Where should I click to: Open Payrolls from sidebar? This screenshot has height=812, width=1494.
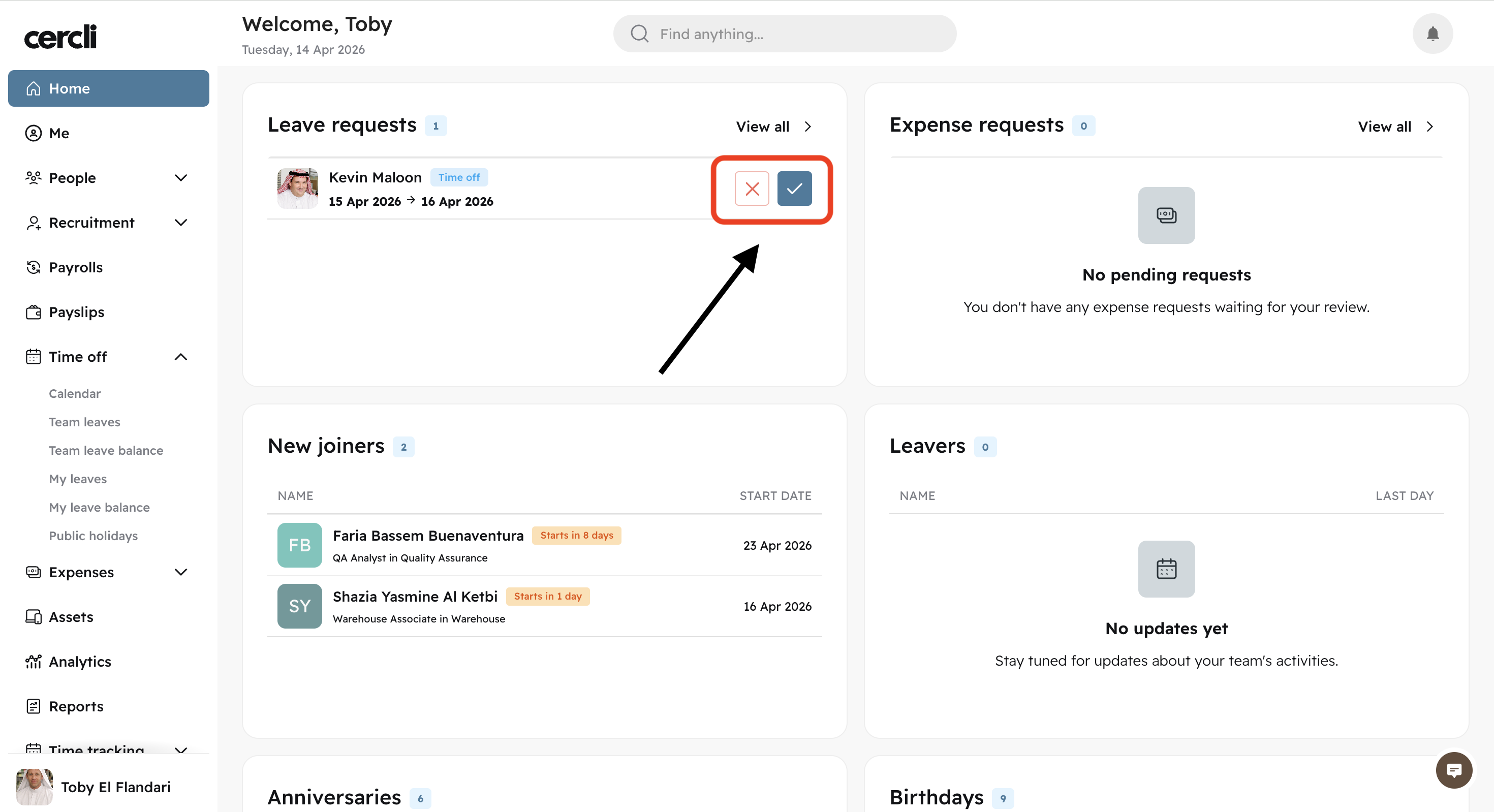[x=75, y=267]
